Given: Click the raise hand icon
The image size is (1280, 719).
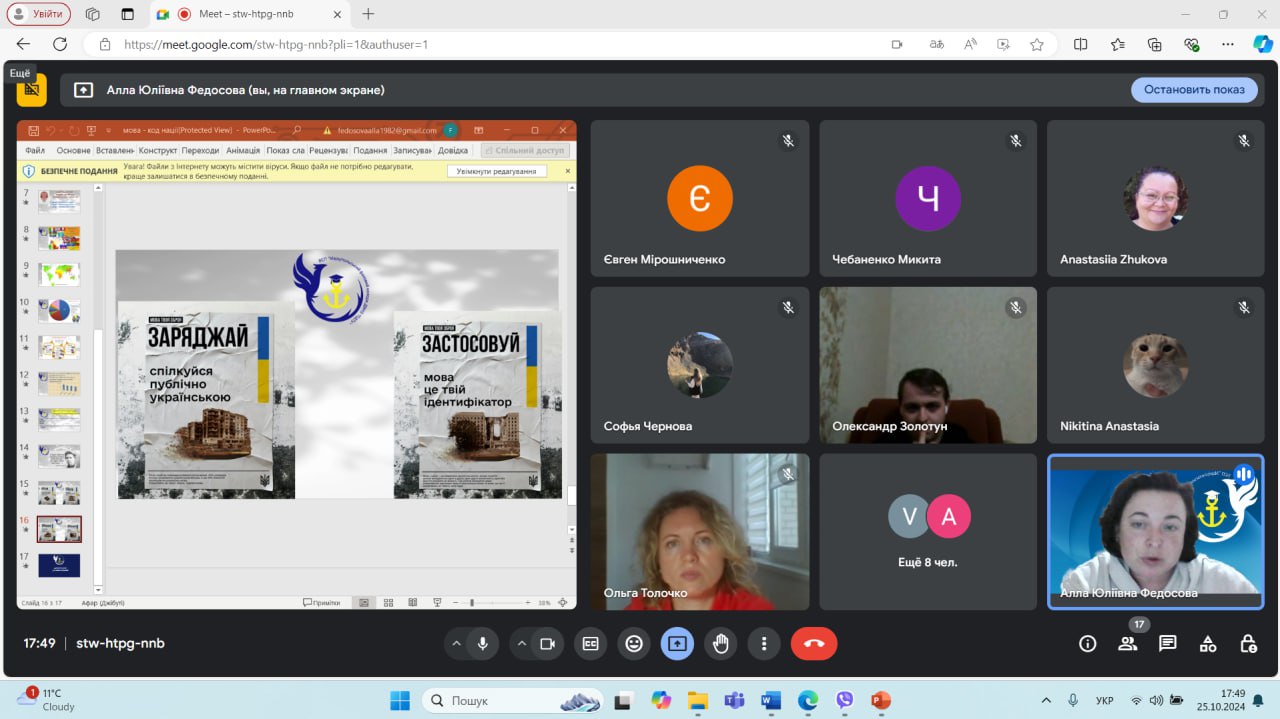Looking at the screenshot, I should 721,643.
